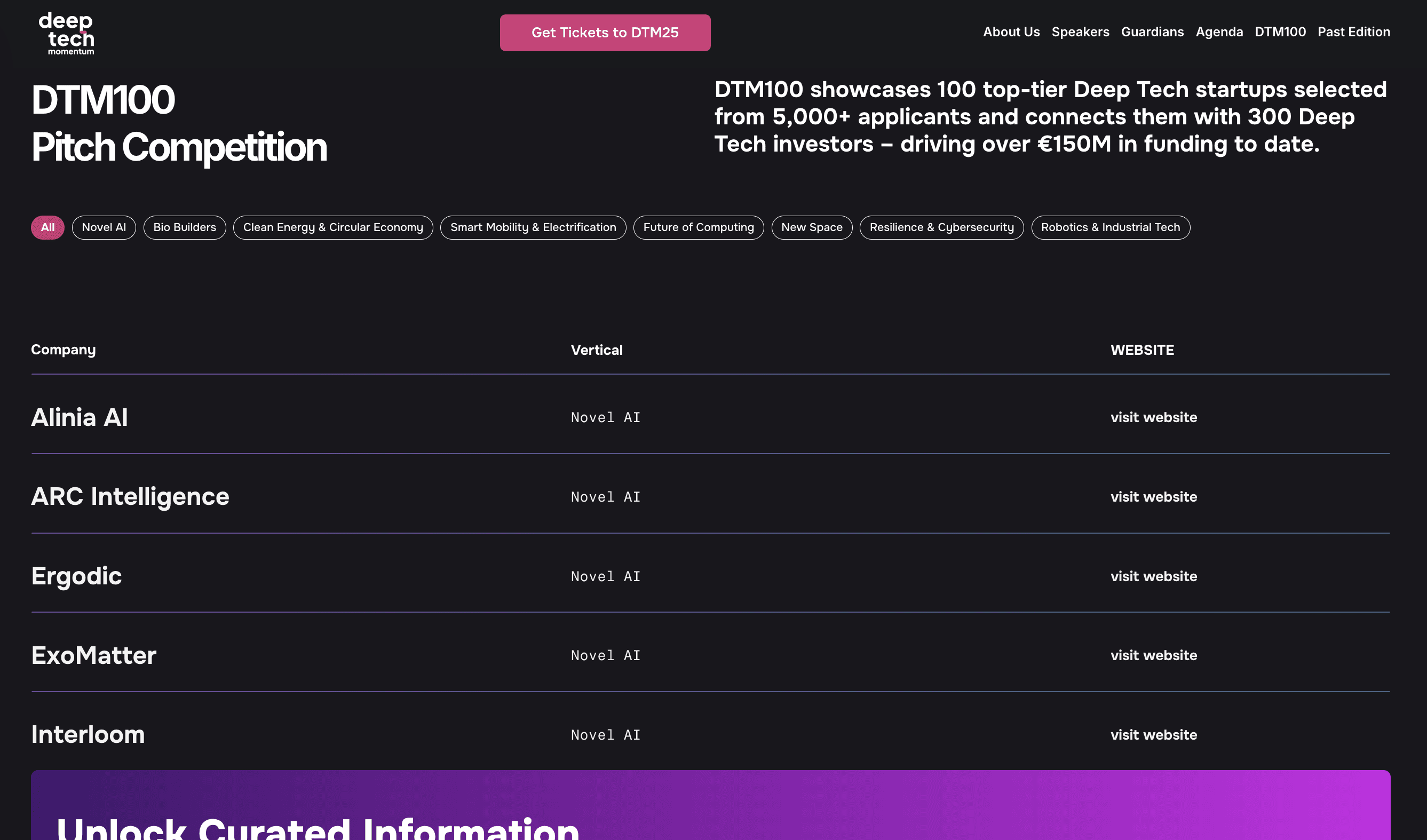Click the Deep Tech Momentum logo

click(66, 33)
